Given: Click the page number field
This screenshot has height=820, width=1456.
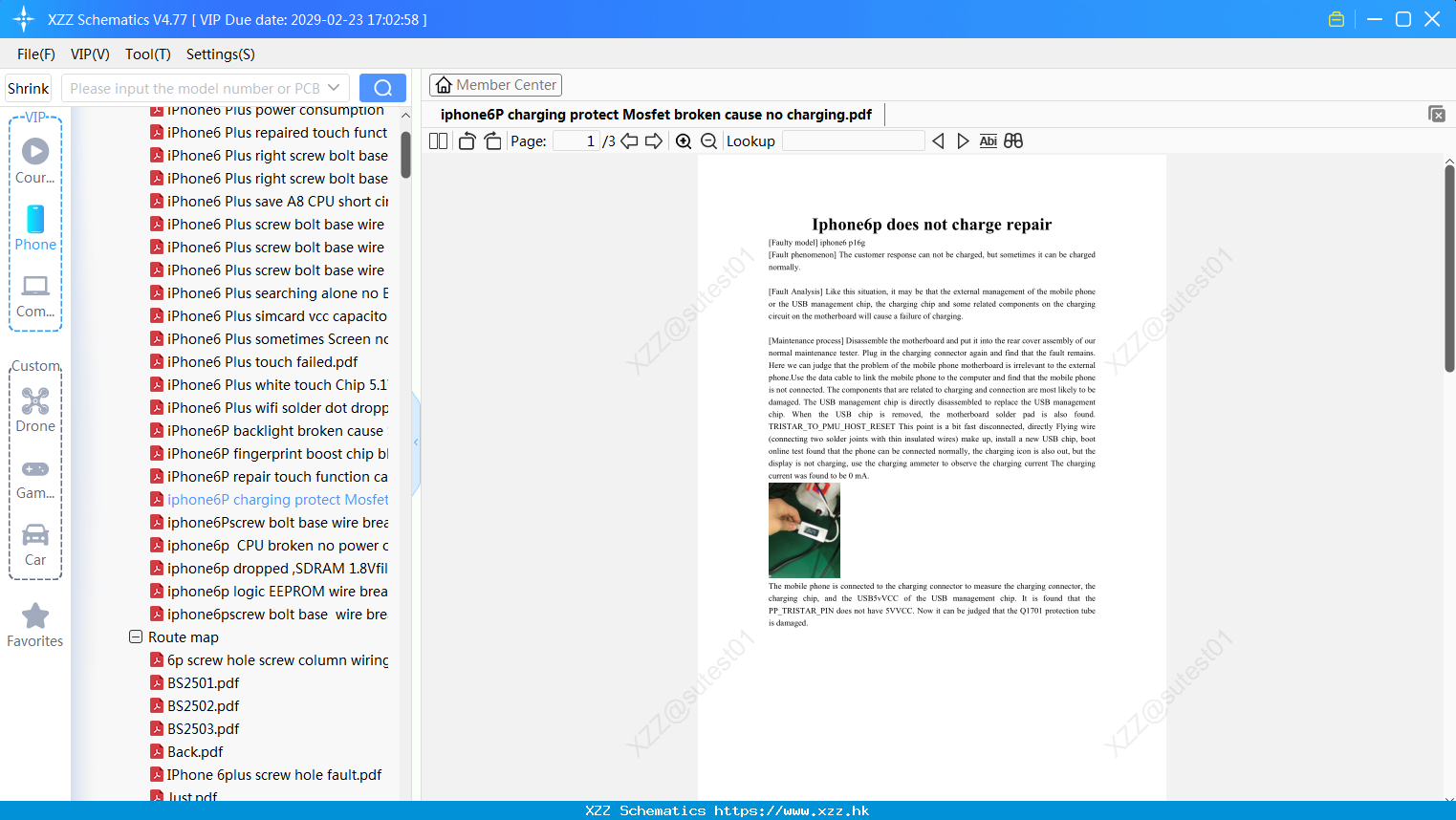Looking at the screenshot, I should point(576,141).
